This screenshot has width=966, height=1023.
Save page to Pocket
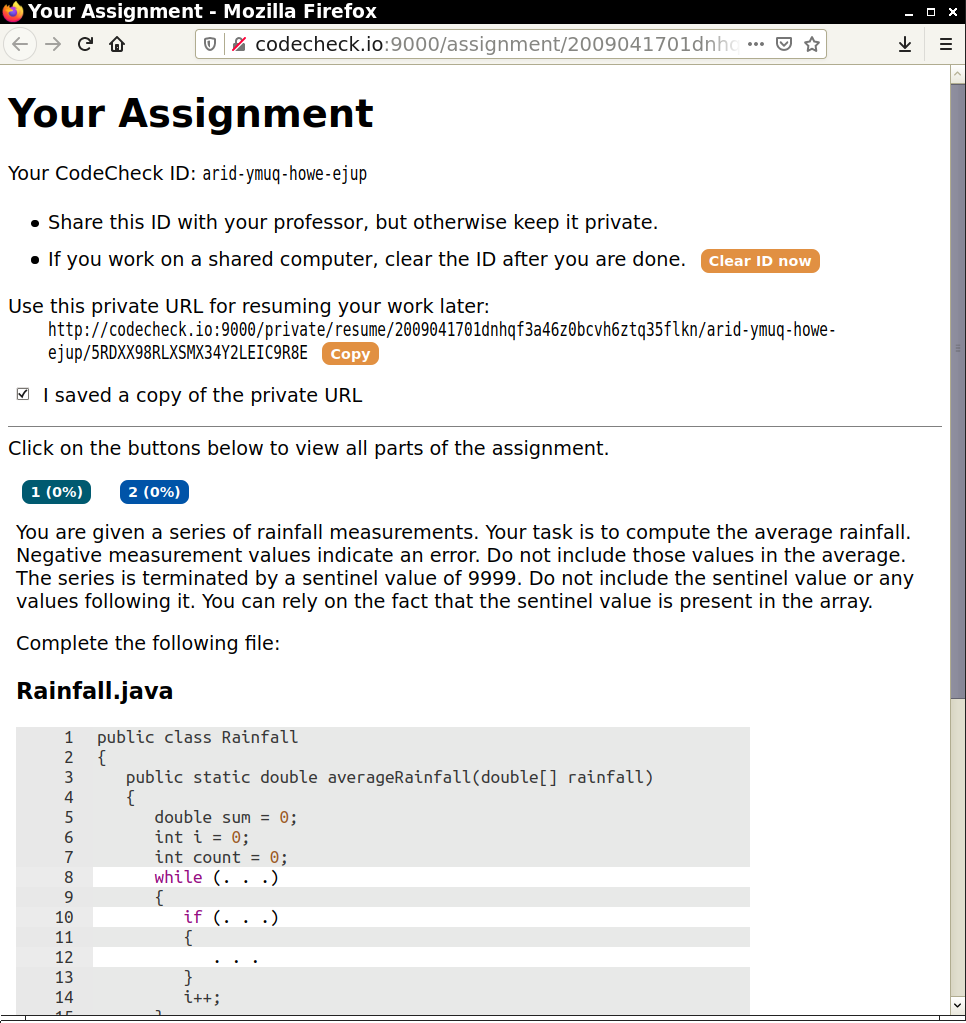785,44
